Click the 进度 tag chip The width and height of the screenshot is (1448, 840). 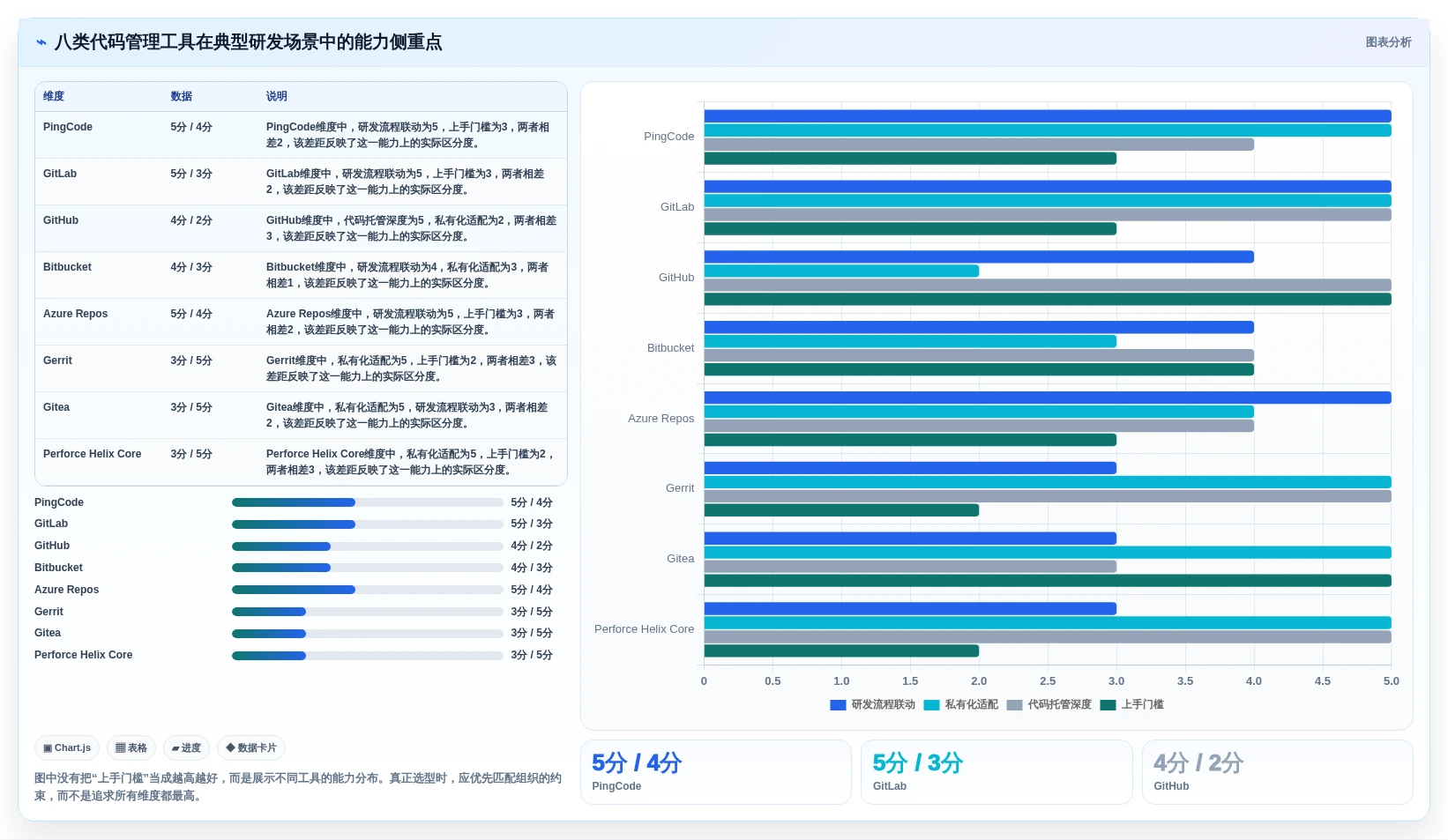tap(186, 748)
